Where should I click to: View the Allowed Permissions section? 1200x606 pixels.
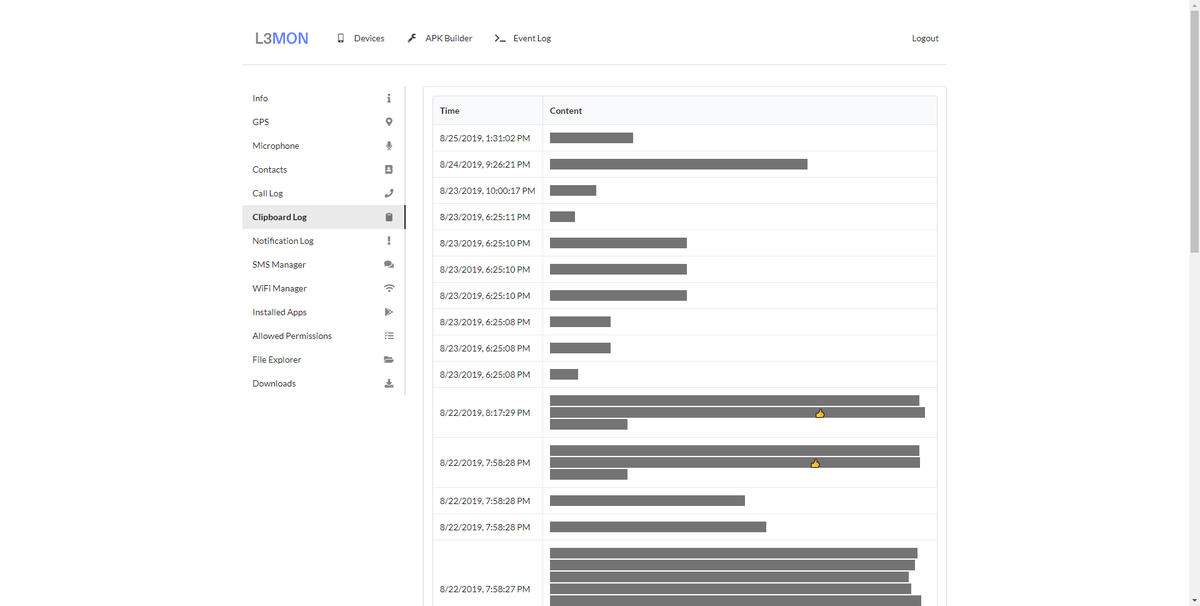tap(323, 336)
